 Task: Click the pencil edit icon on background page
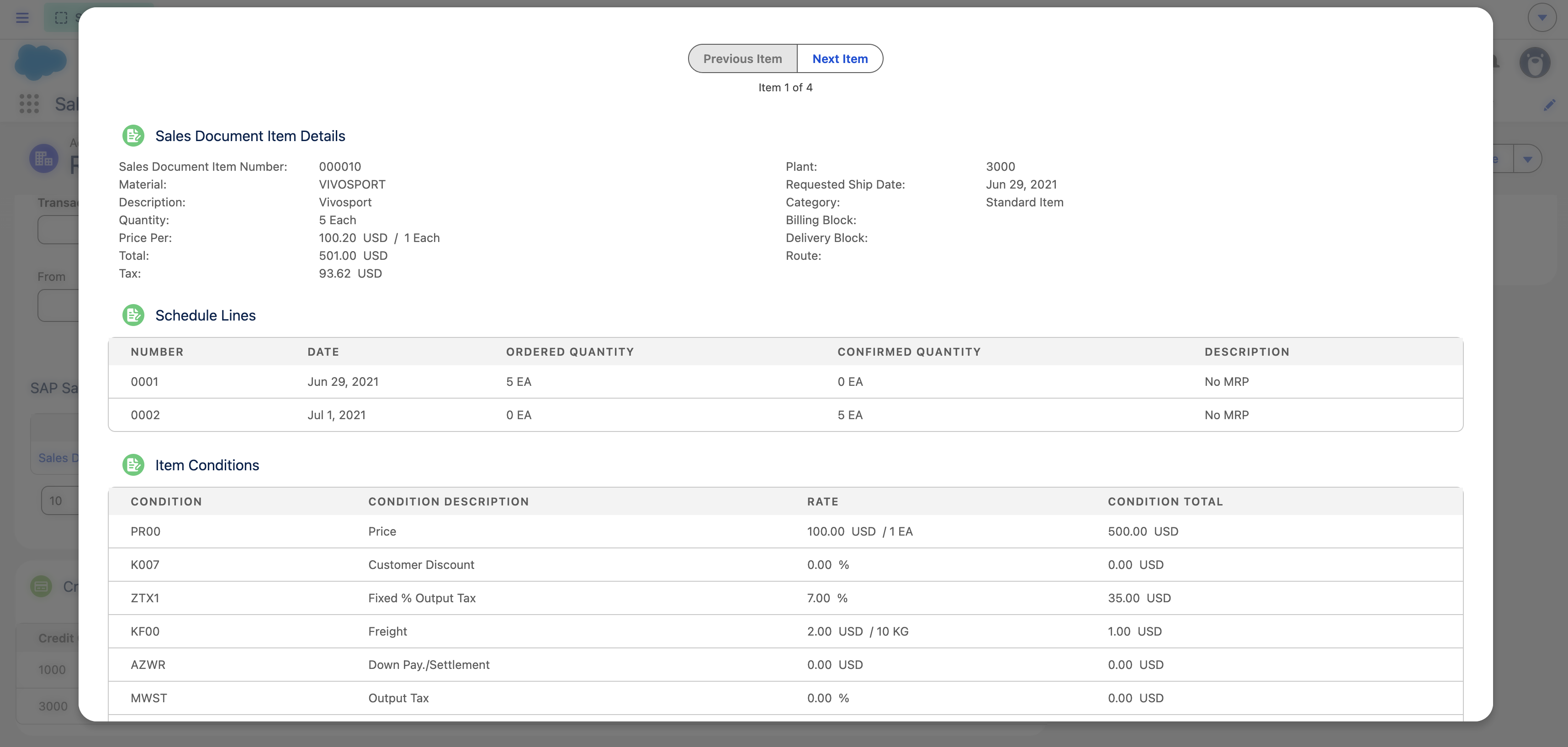(x=1550, y=105)
